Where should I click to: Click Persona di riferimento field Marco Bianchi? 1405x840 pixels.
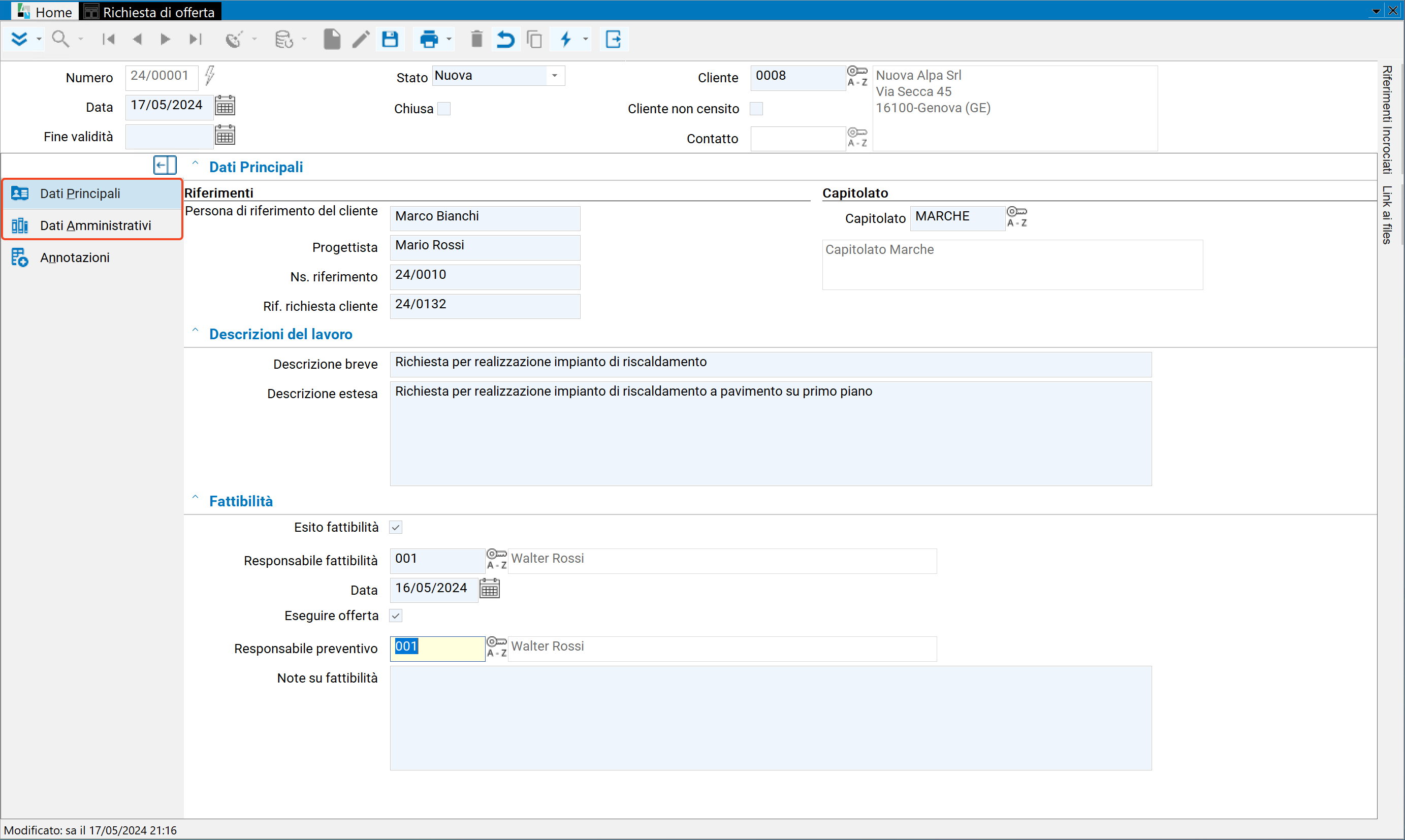click(x=485, y=218)
